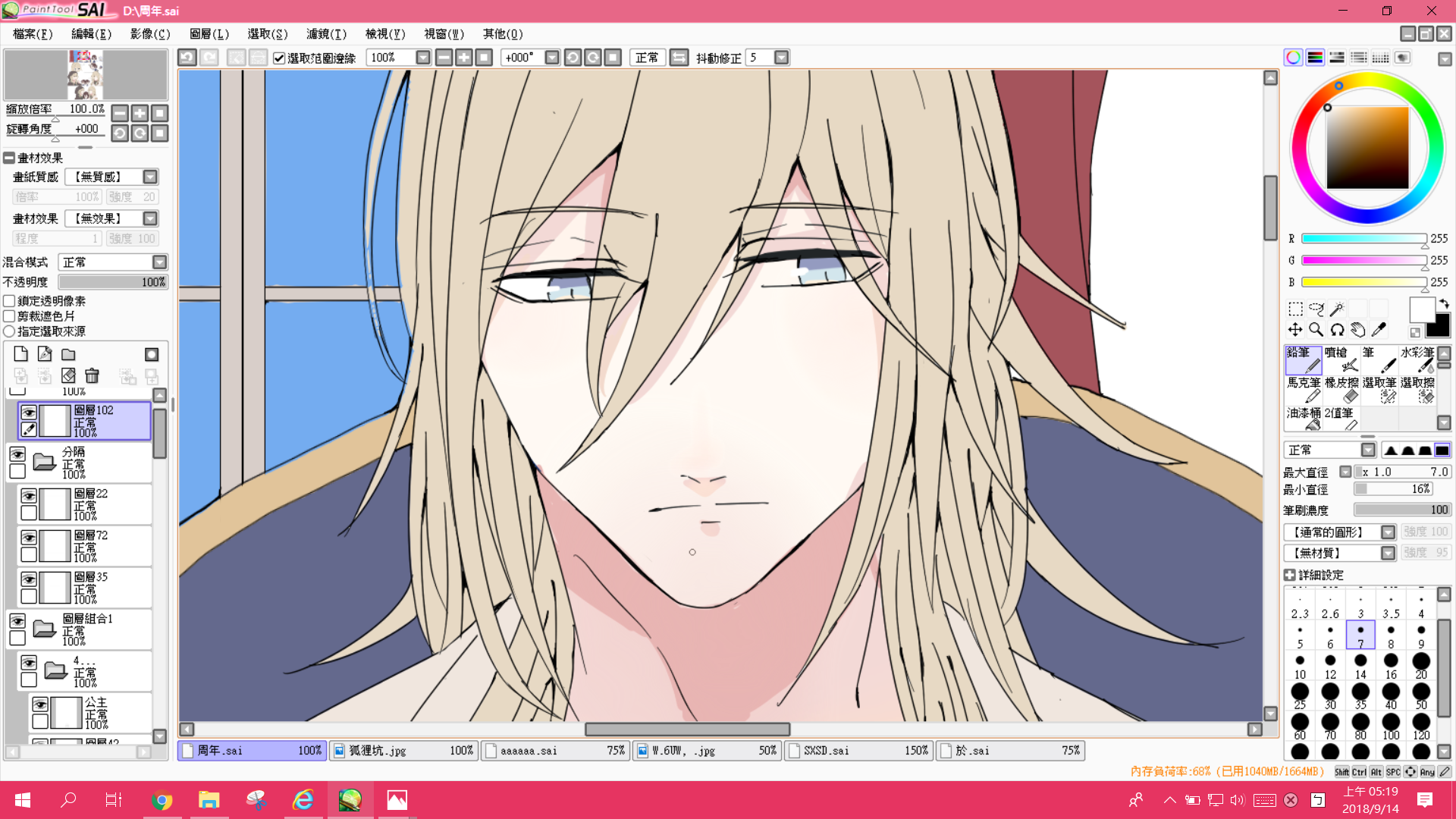This screenshot has width=1456, height=819.
Task: Open the 混合模式 dropdown
Action: 159,262
